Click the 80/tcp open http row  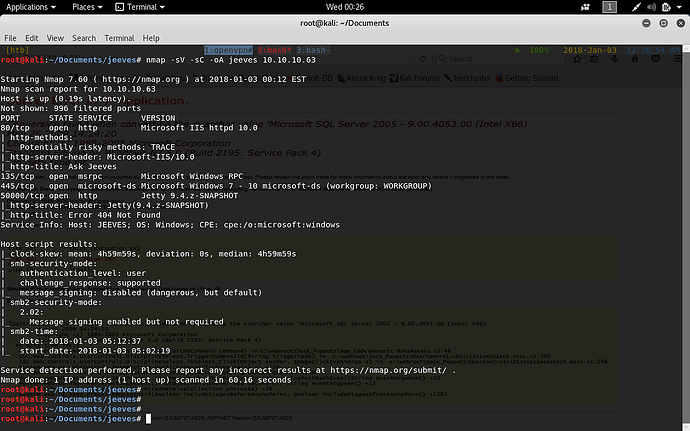(x=129, y=128)
